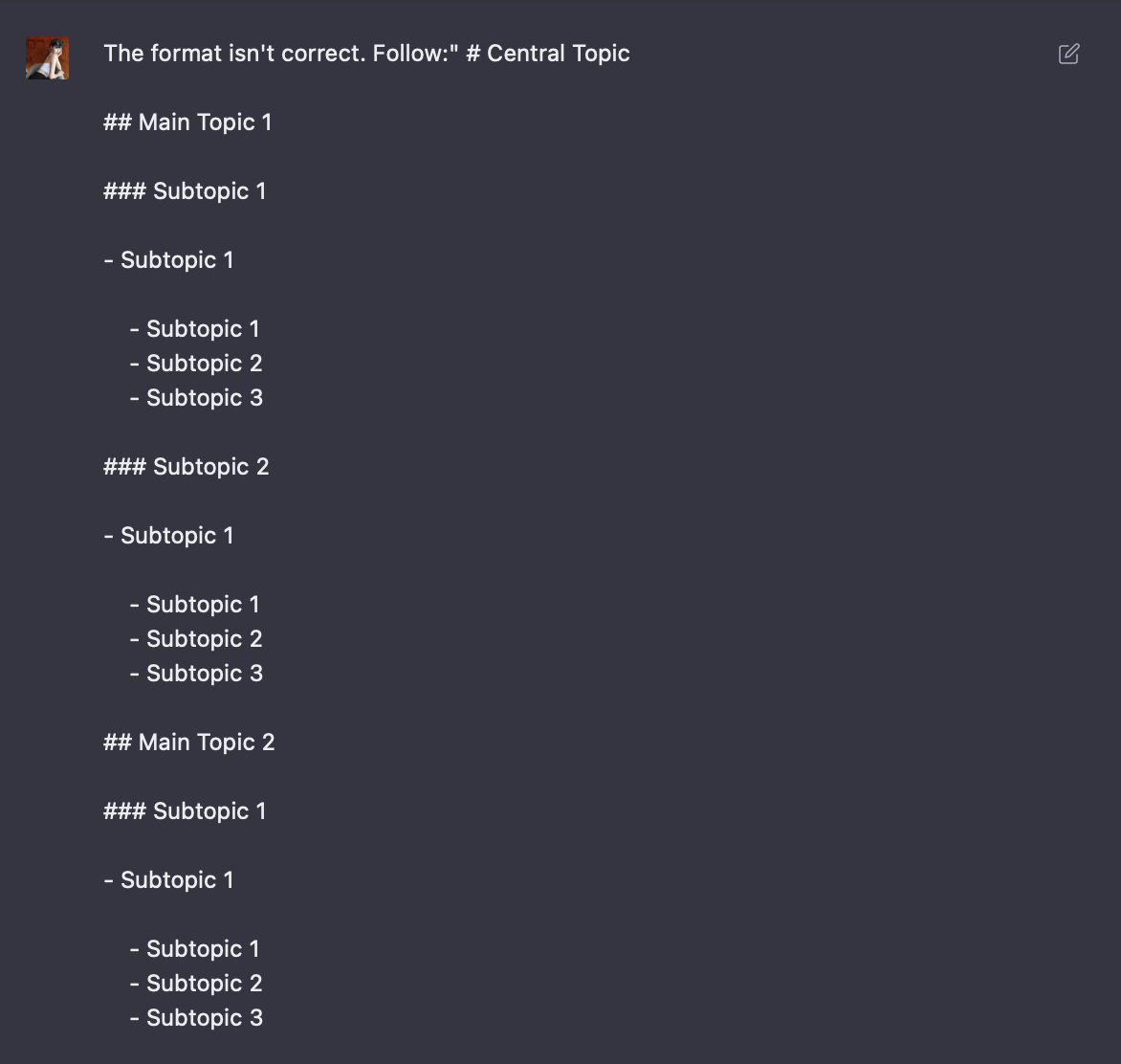Click the "## Main Topic 1" line
1121x1064 pixels.
point(187,122)
